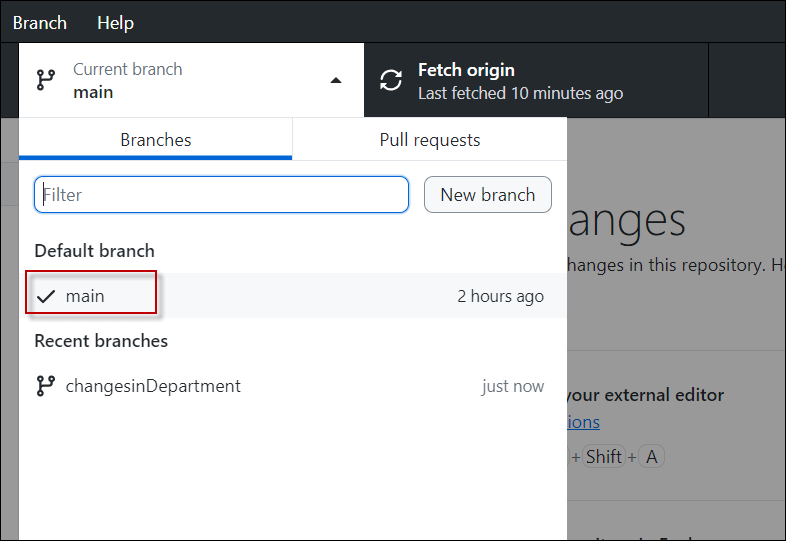786x541 pixels.
Task: Switch to the changesinDepartment branch
Action: [153, 386]
